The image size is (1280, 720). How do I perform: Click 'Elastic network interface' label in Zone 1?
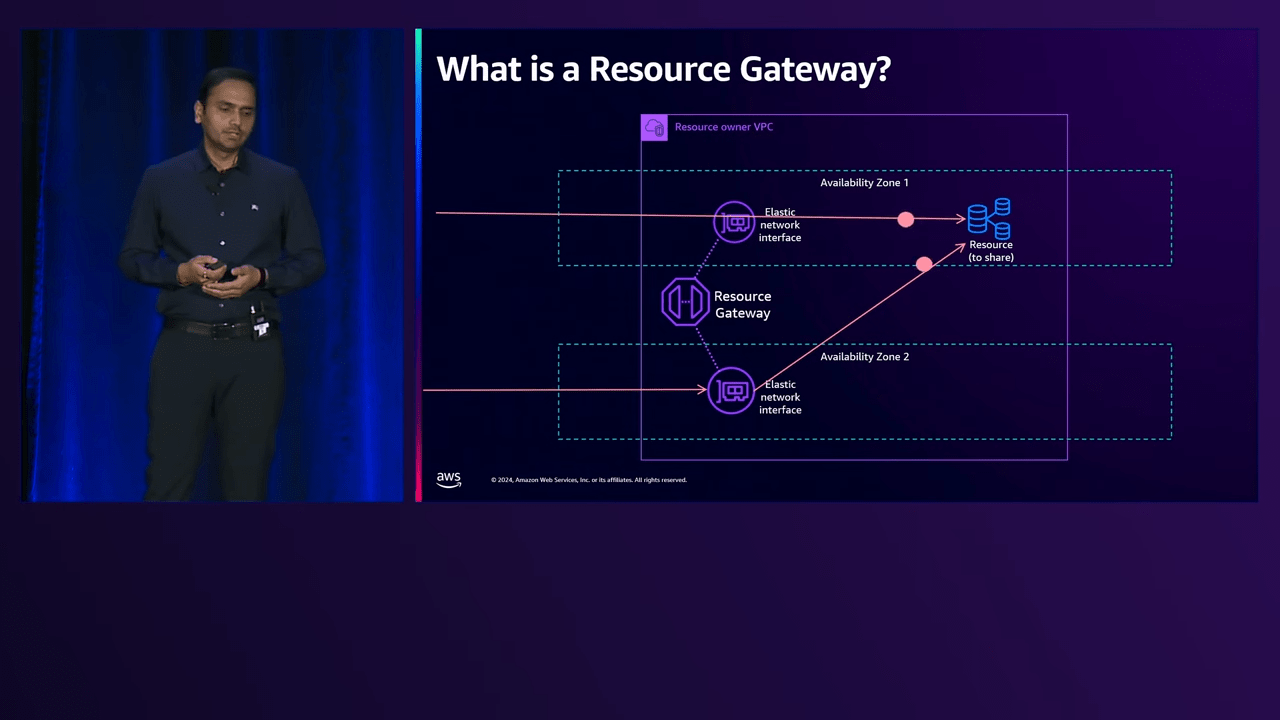[x=780, y=225]
